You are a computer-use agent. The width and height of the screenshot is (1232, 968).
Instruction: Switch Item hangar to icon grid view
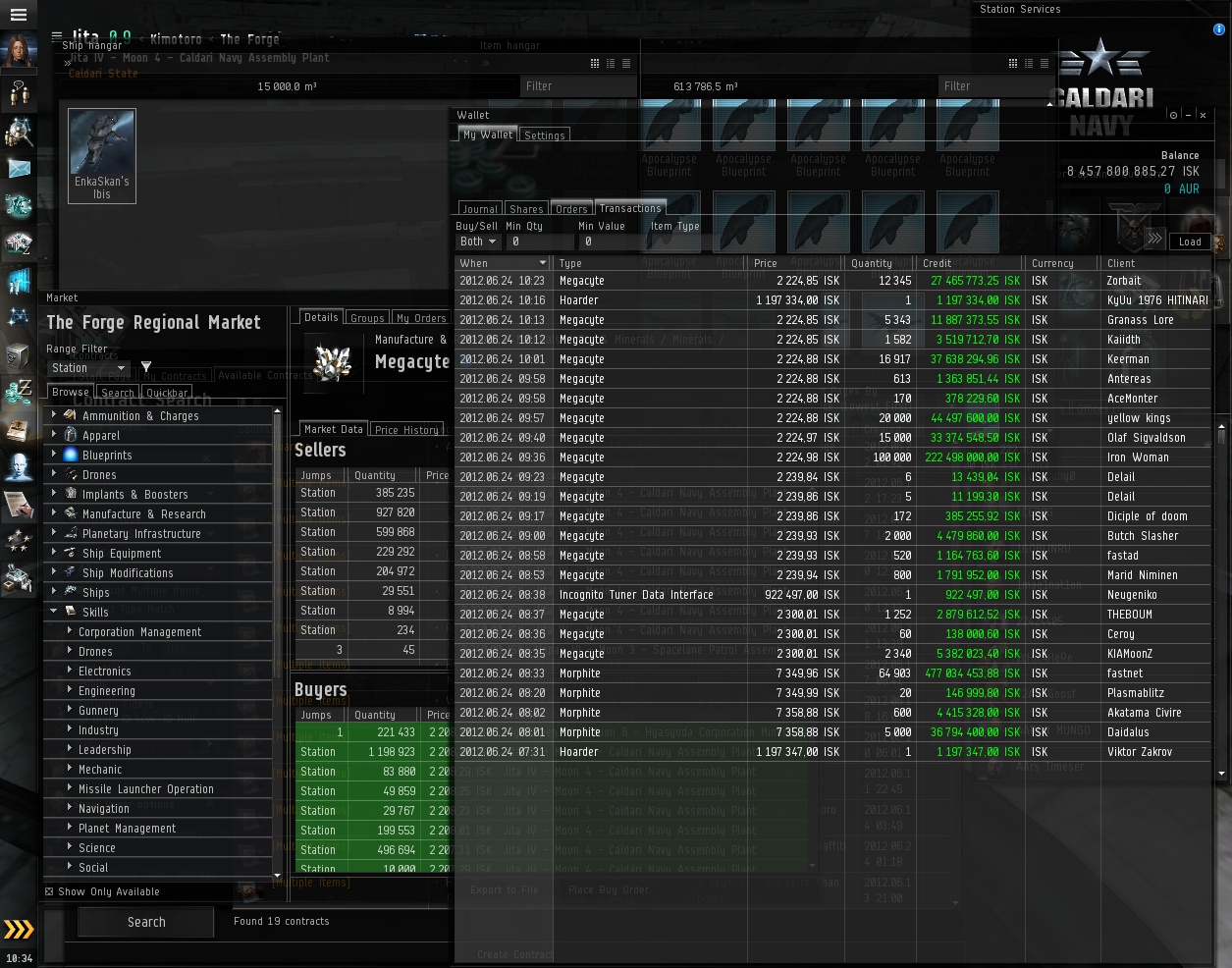[x=1013, y=63]
